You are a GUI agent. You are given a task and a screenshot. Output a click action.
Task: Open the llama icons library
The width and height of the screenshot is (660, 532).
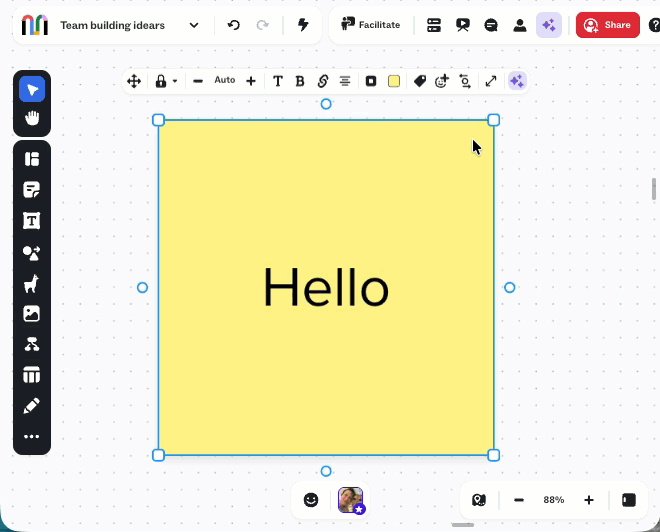pos(32,283)
